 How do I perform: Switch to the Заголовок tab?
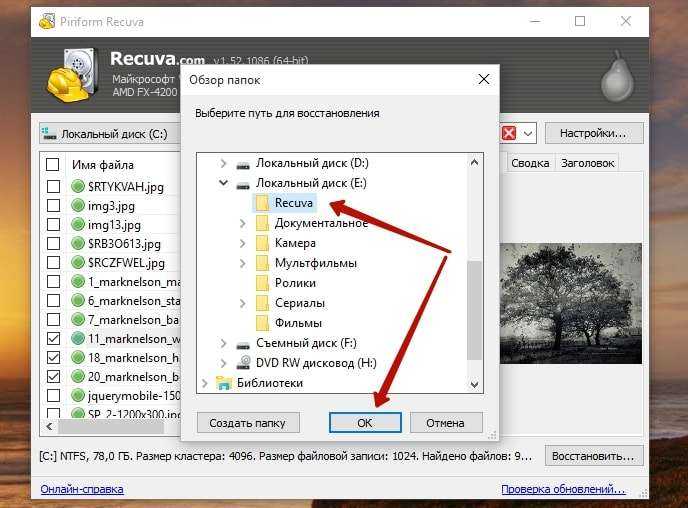[588, 163]
